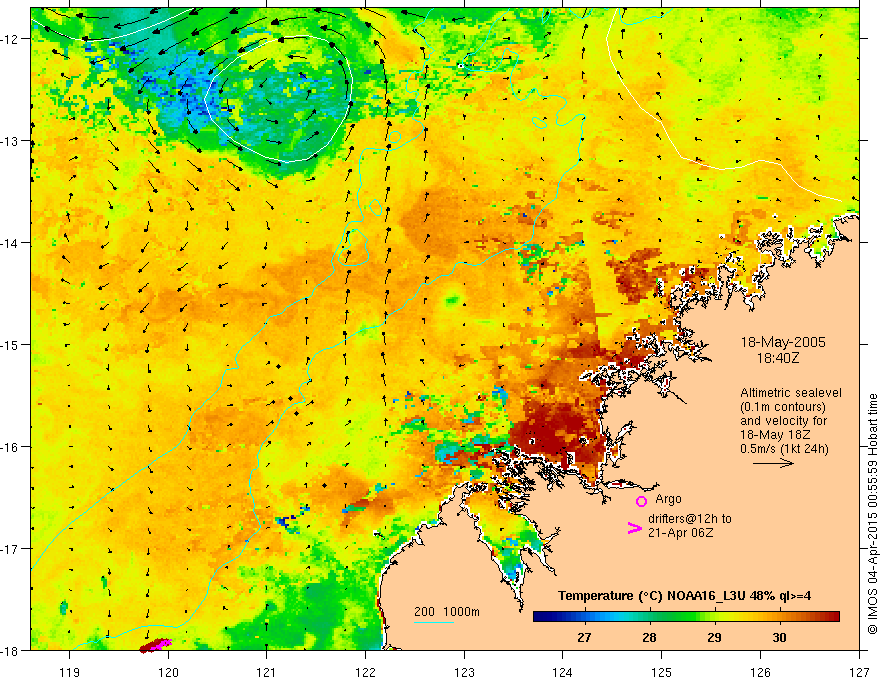Viewport: 880px width, 680px height.
Task: Click longitude axis label 123
Action: (x=464, y=672)
